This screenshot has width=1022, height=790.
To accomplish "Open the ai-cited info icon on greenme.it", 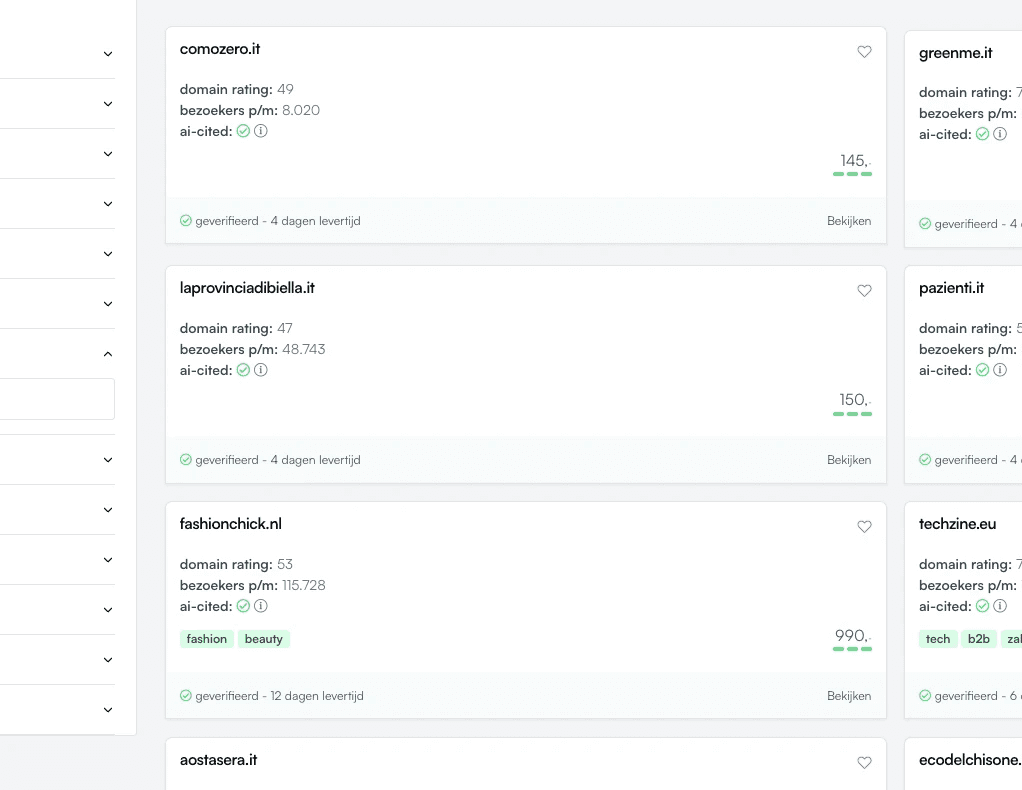I will (x=999, y=133).
